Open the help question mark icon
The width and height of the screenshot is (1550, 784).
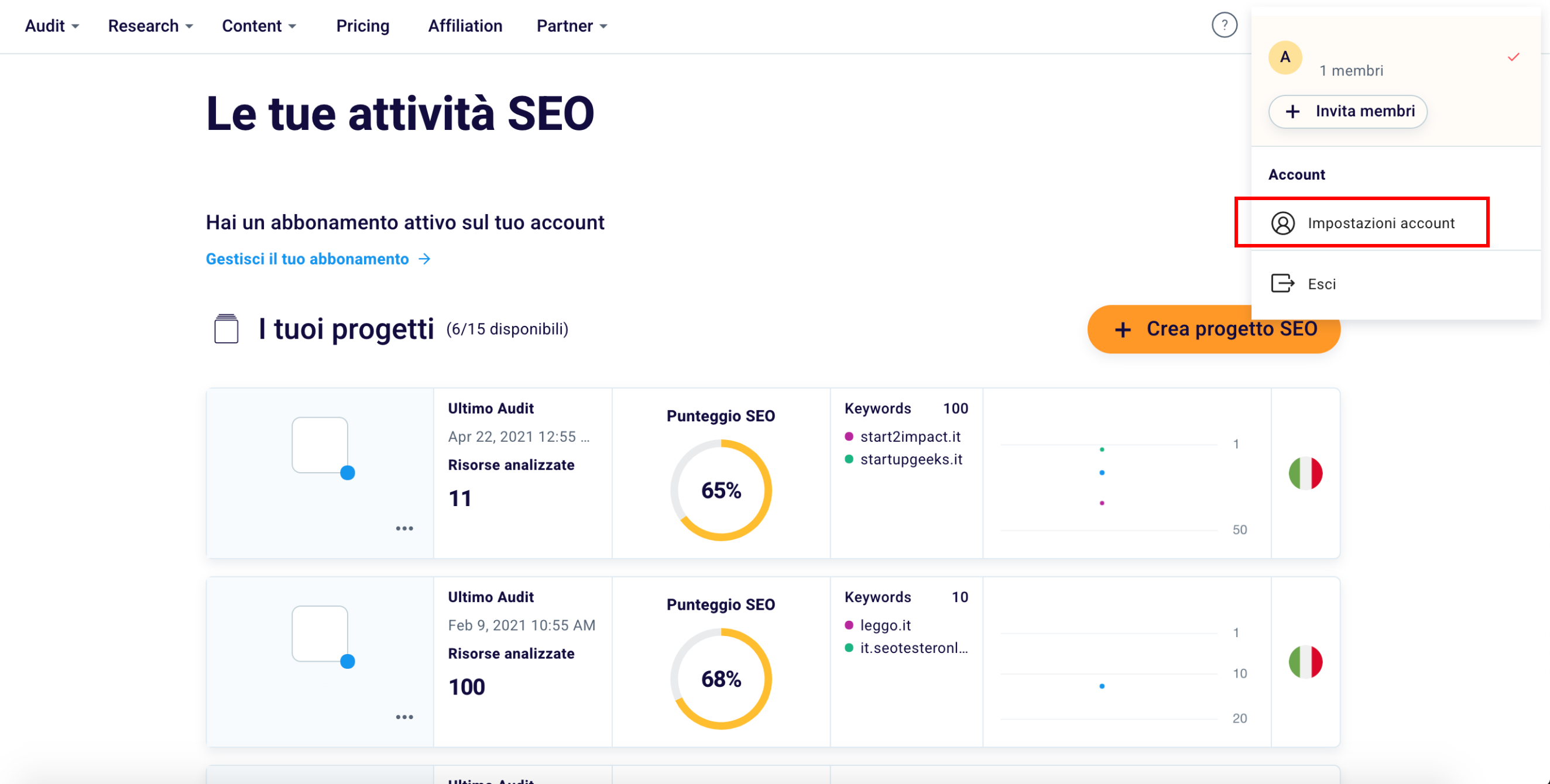pos(1224,25)
